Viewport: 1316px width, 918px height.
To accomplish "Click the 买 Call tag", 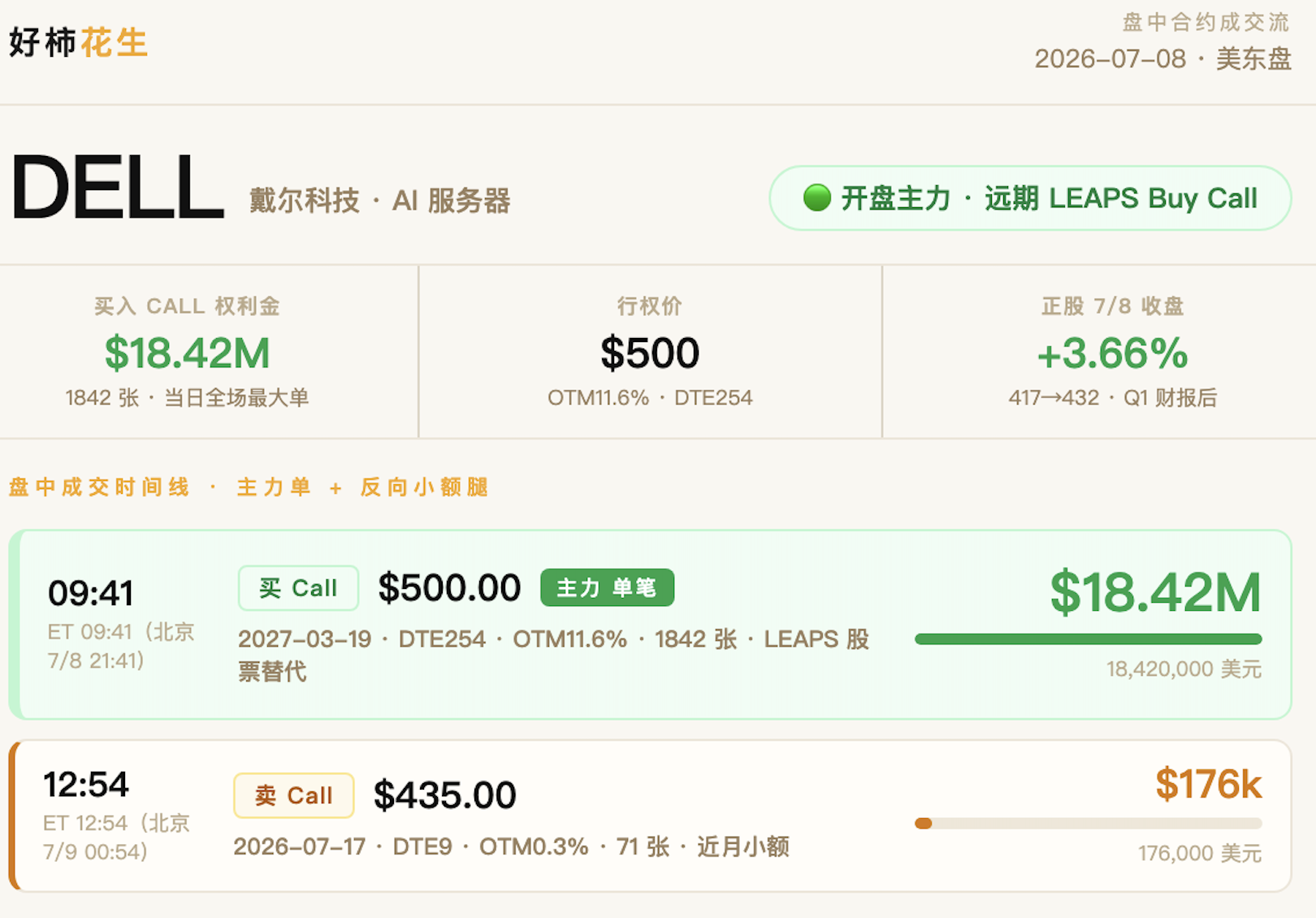I will [x=298, y=587].
